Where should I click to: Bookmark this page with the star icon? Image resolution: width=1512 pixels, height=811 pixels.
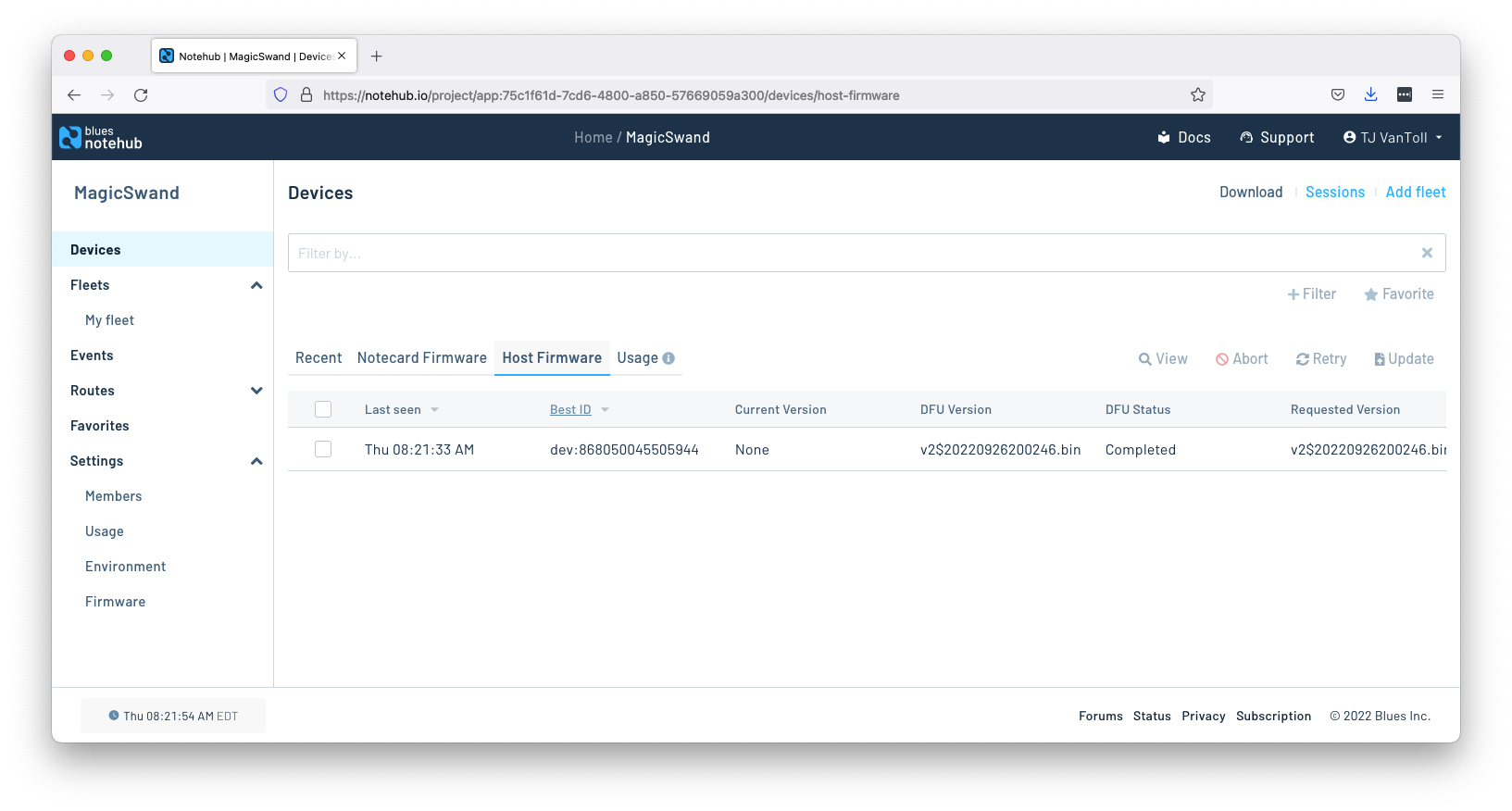click(1197, 94)
